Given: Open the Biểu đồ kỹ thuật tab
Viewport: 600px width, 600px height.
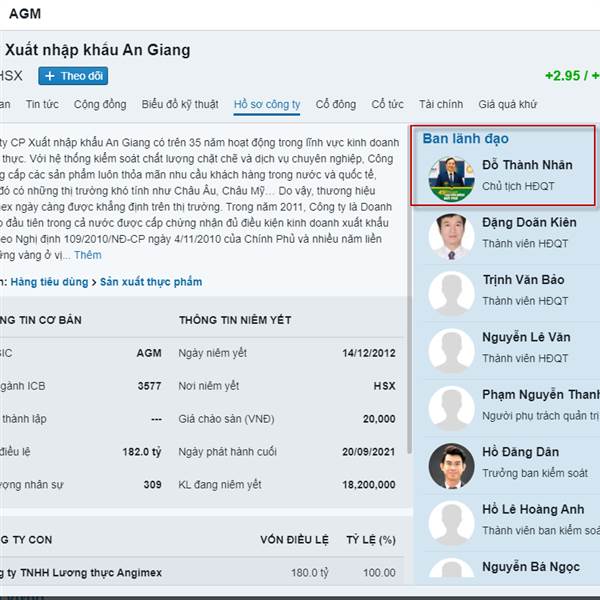Looking at the screenshot, I should (180, 104).
